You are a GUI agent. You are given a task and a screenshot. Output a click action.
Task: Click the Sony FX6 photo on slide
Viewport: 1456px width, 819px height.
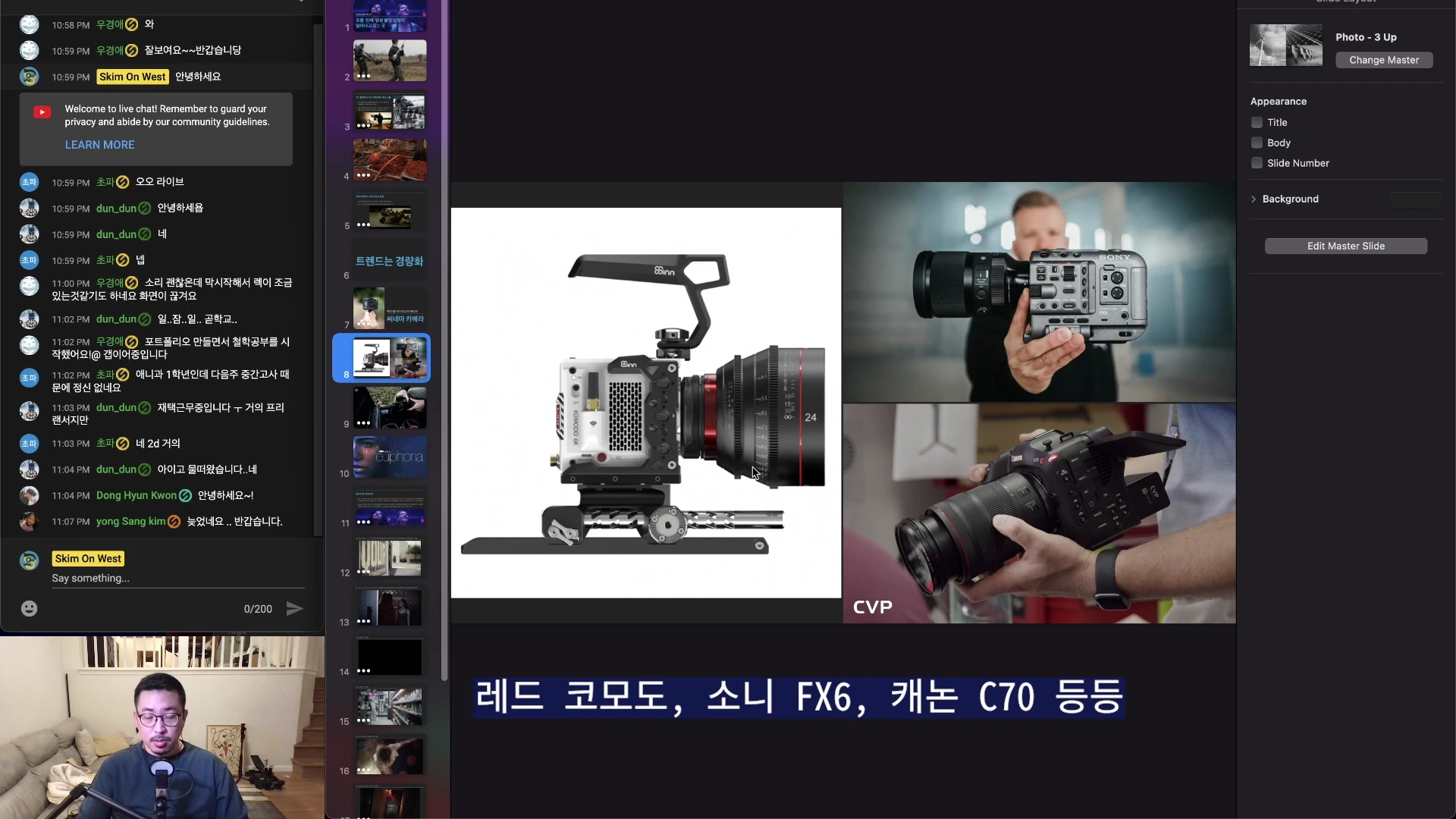(1040, 292)
